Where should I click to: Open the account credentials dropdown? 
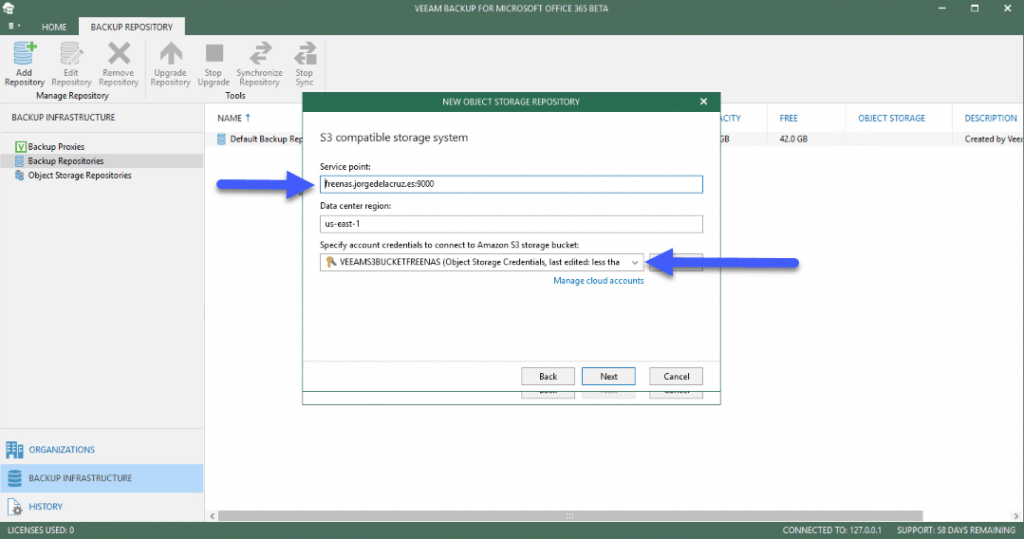pos(634,262)
